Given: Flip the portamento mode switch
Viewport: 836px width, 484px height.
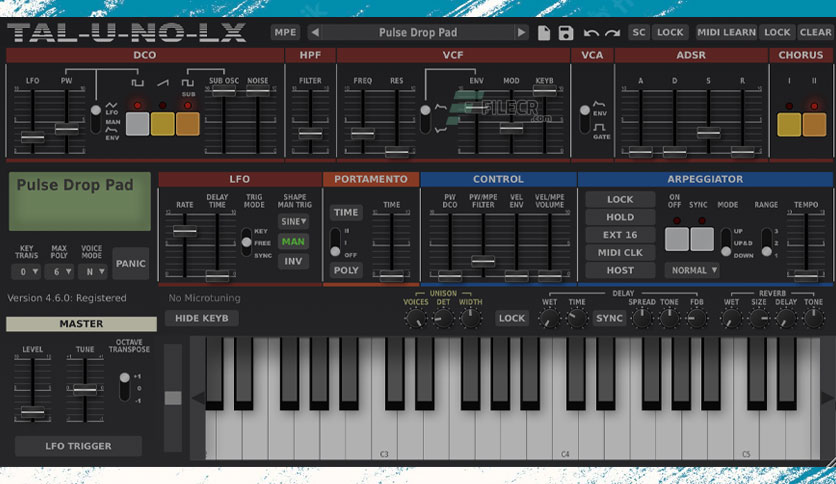Looking at the screenshot, I should tap(335, 243).
